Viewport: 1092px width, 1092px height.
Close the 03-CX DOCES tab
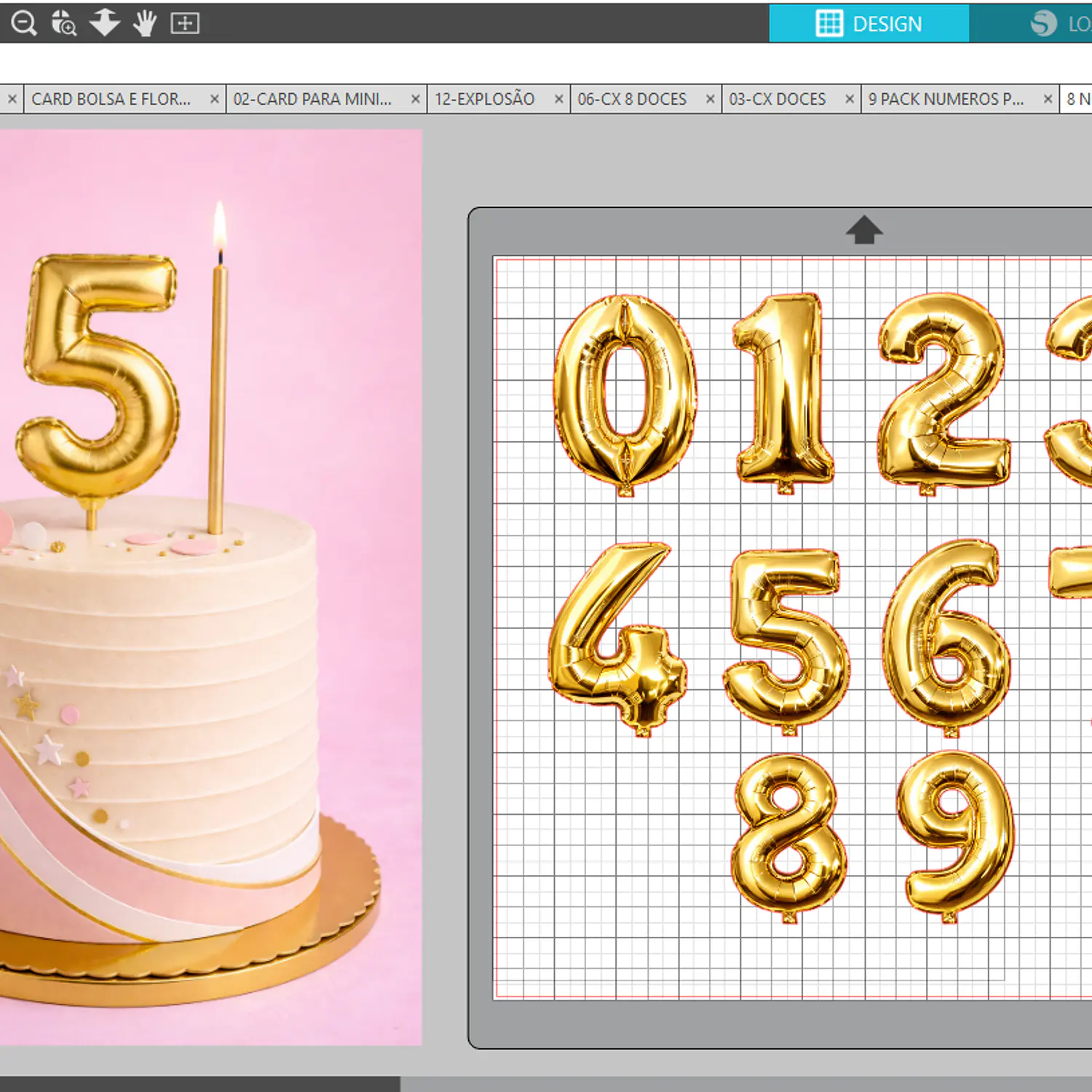click(850, 99)
